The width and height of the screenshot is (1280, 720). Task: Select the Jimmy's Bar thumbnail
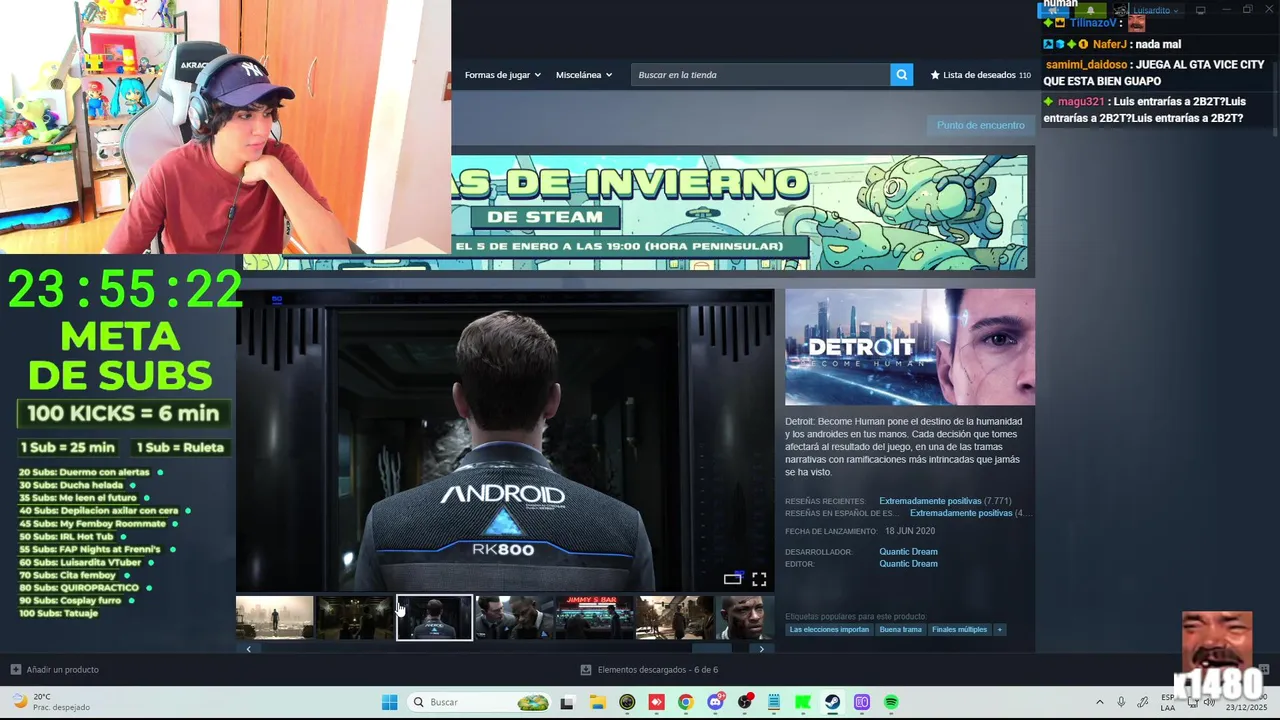click(x=594, y=618)
